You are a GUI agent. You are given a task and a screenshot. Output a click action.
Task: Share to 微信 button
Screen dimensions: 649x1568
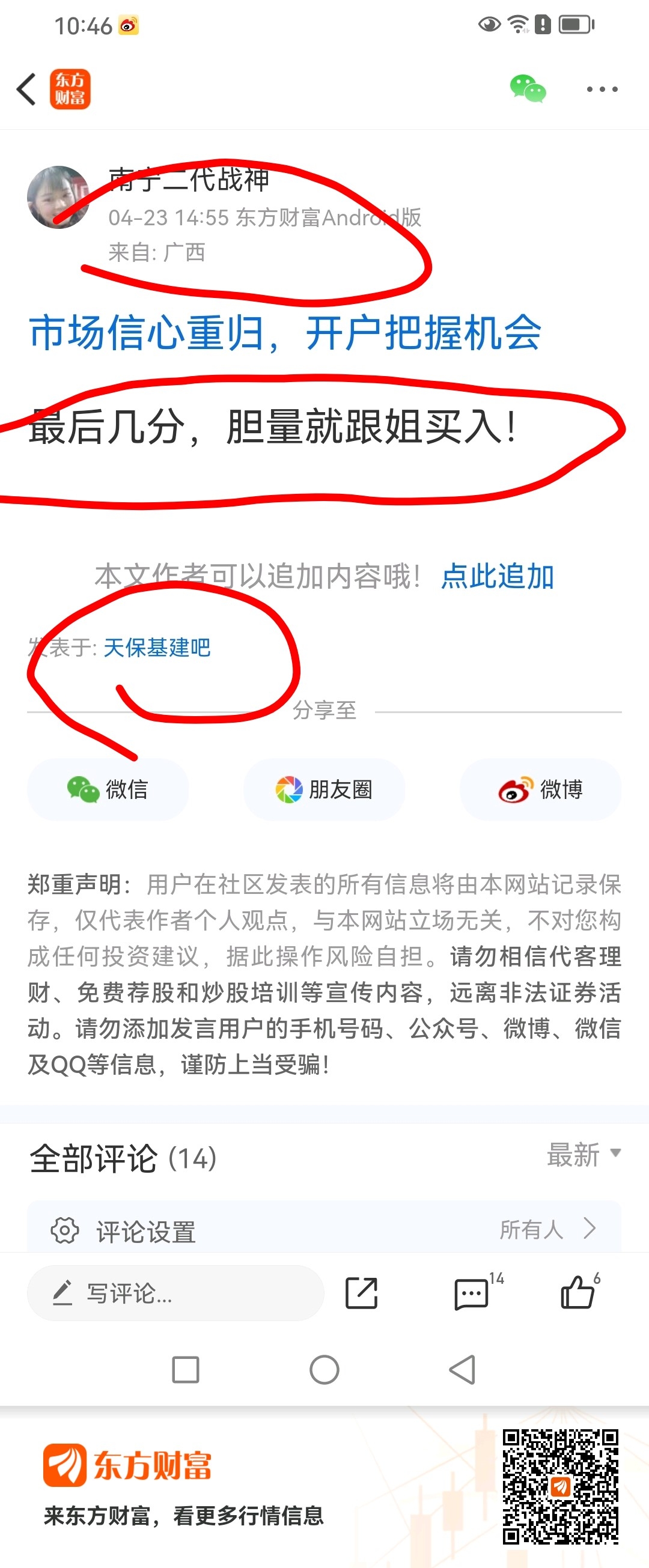click(x=108, y=789)
